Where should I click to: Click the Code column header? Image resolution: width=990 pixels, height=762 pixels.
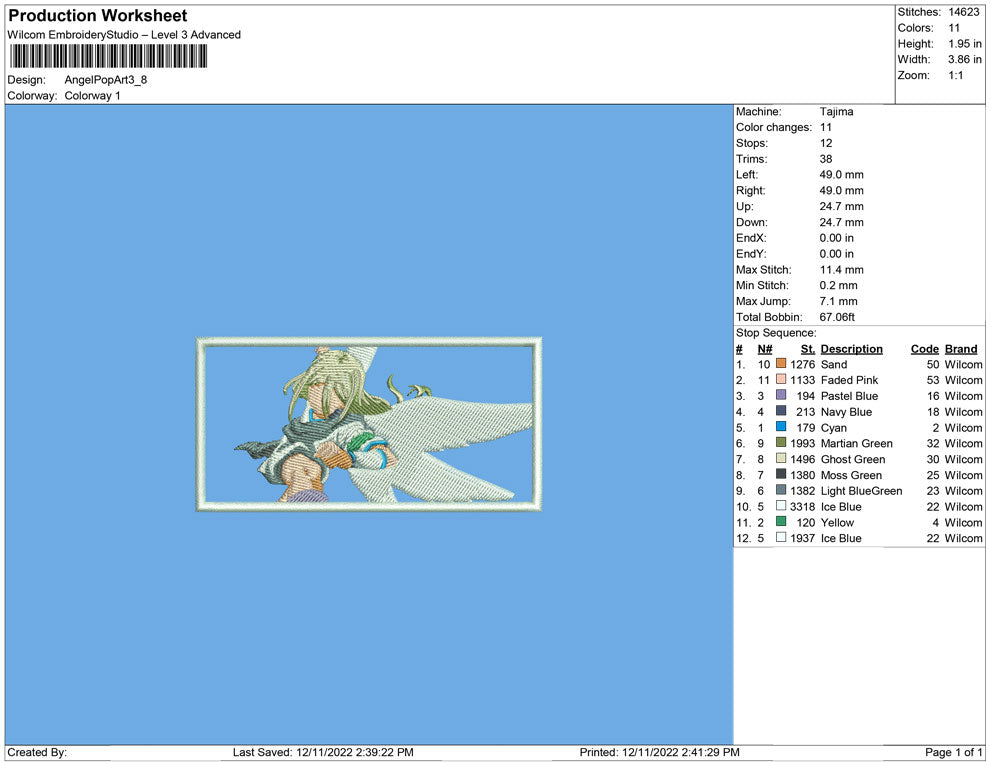(924, 349)
